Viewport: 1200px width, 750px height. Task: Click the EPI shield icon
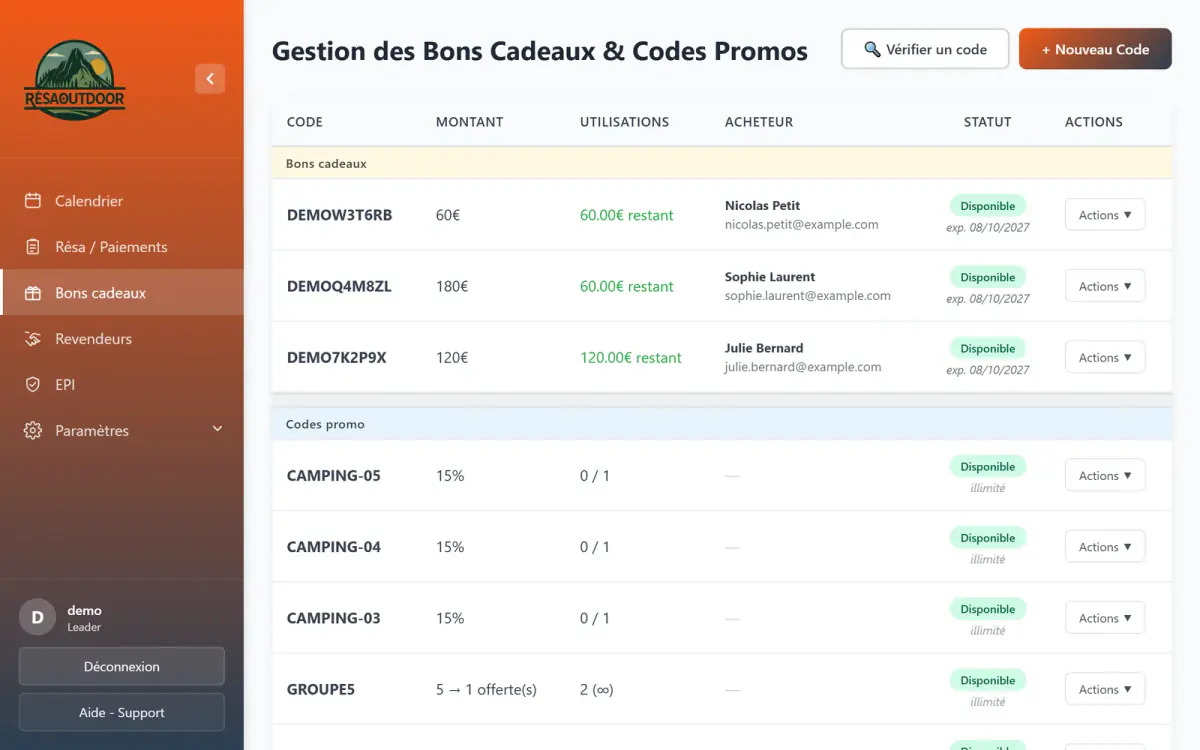point(33,385)
